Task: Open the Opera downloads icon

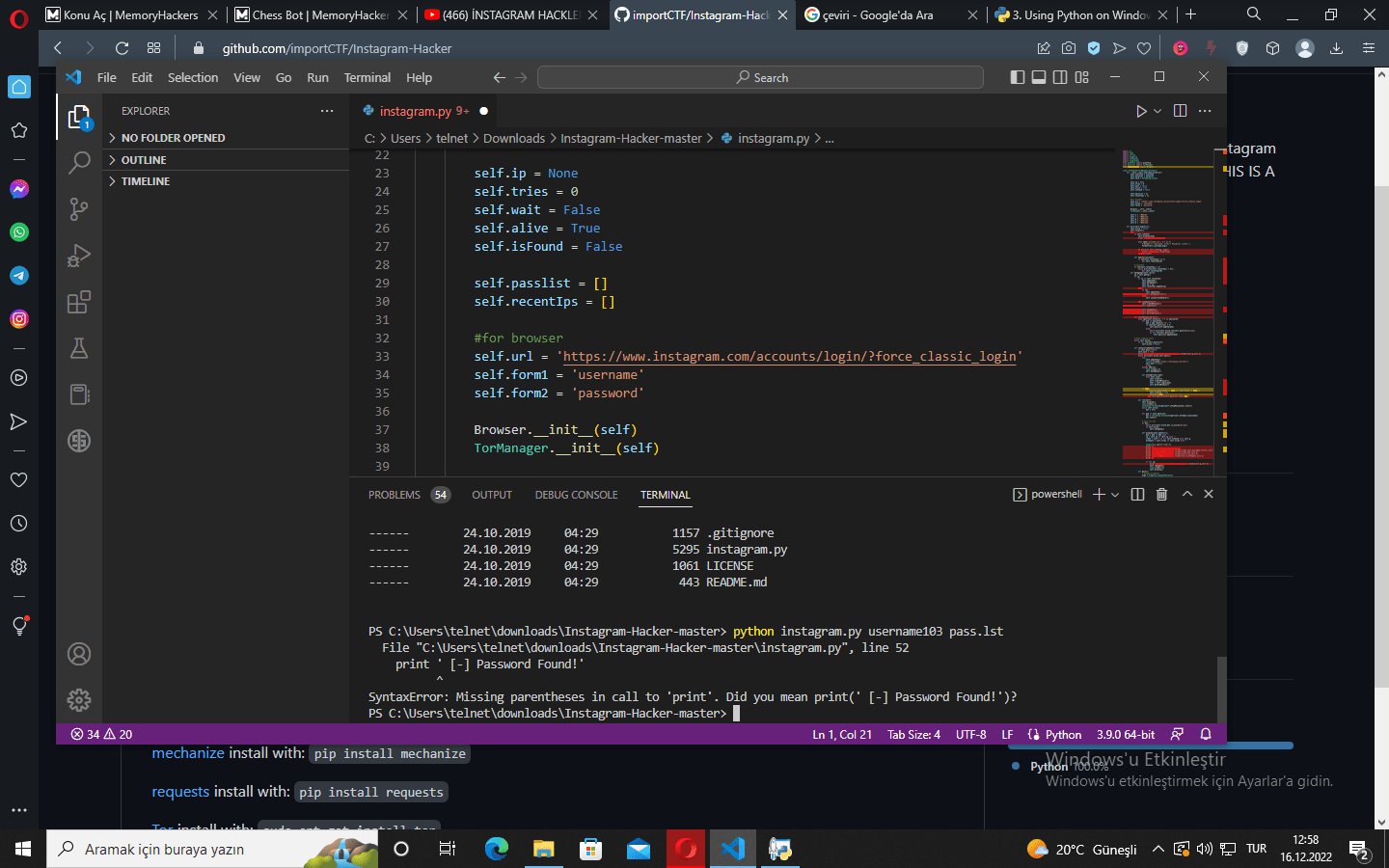Action: click(1336, 48)
